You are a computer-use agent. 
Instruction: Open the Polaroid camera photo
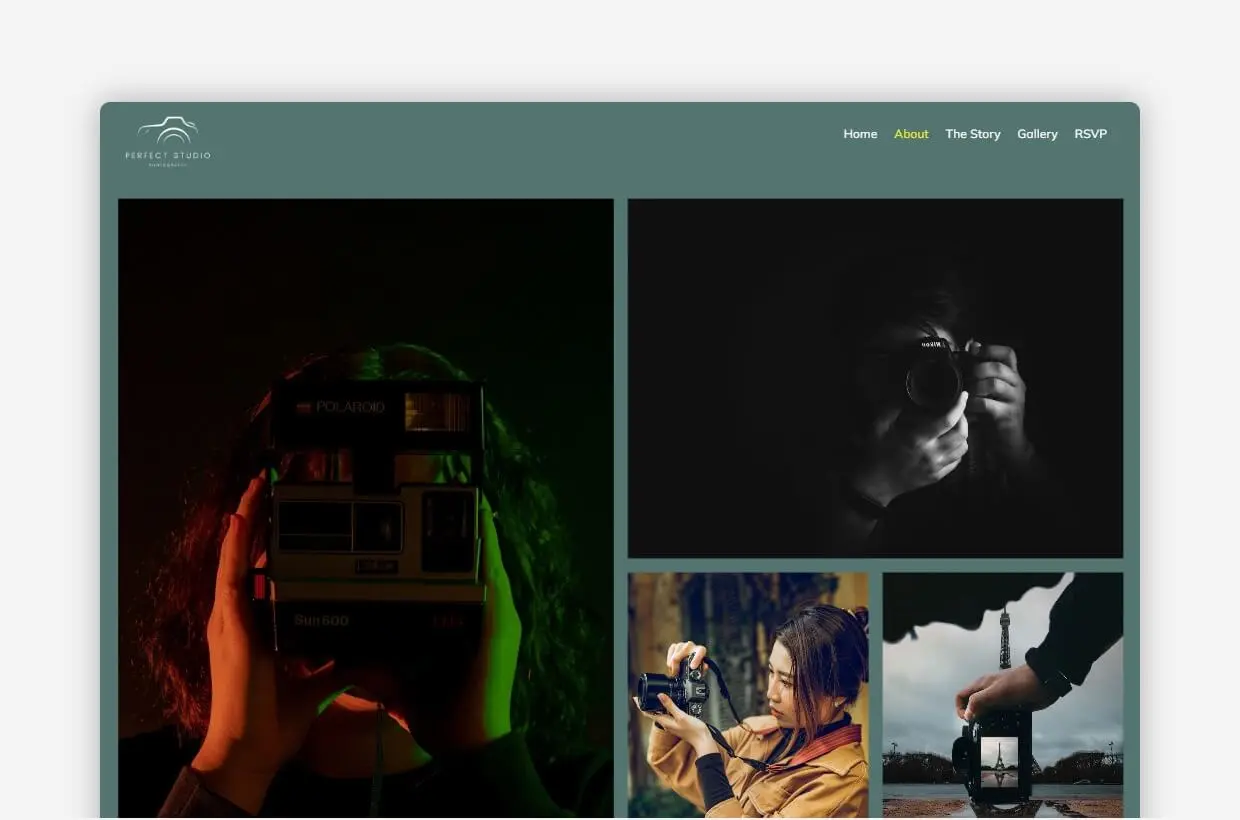pyautogui.click(x=366, y=508)
